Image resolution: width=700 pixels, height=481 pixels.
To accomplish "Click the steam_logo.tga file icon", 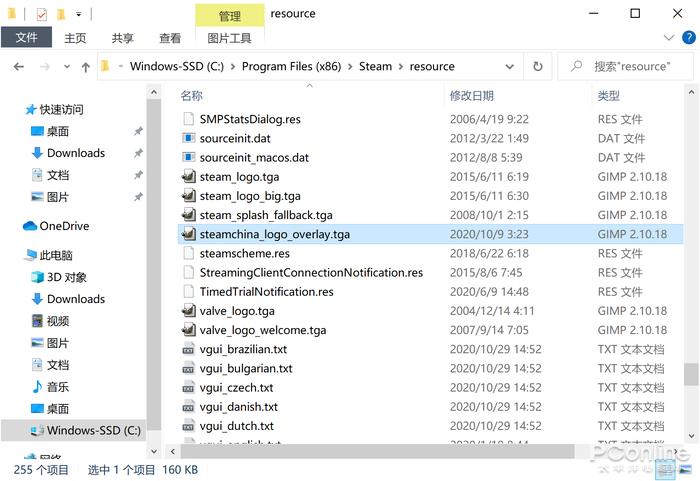I will pos(187,177).
